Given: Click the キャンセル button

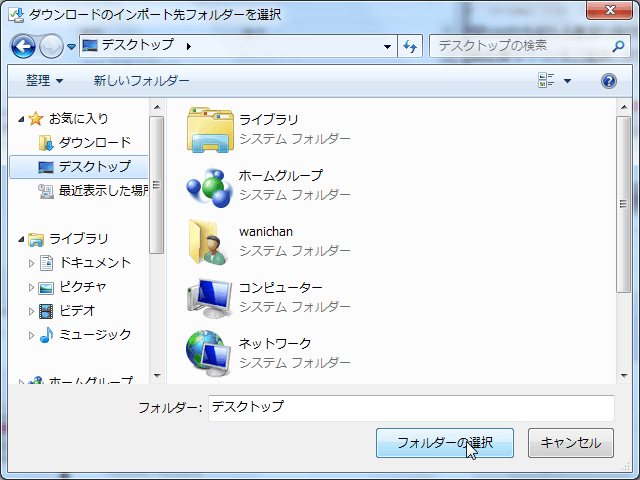Looking at the screenshot, I should [x=571, y=443].
